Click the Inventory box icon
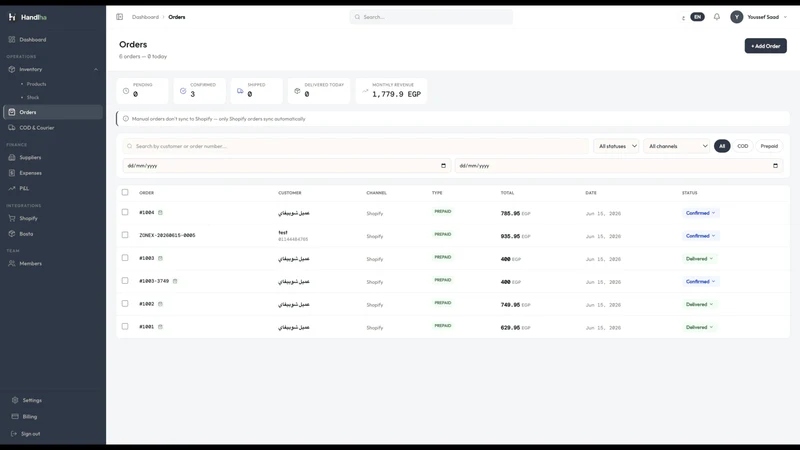This screenshot has width=800, height=450. pyautogui.click(x=12, y=69)
